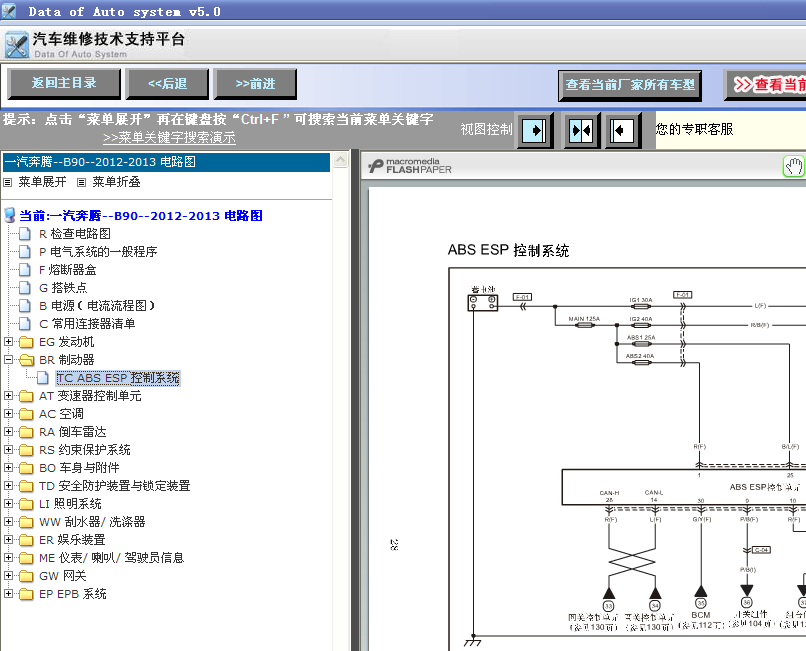Expand the RA 倒车雷达 folder
The height and width of the screenshot is (651, 806).
(8, 431)
